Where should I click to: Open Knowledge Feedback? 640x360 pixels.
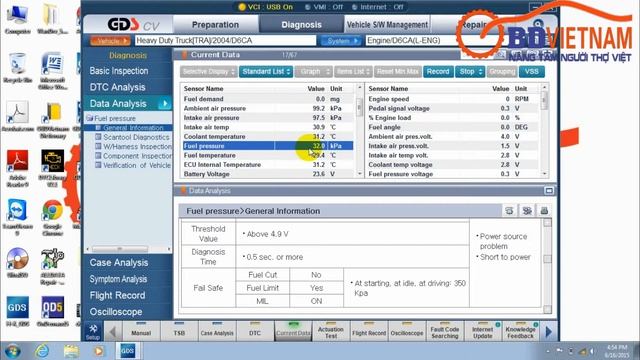pos(520,331)
